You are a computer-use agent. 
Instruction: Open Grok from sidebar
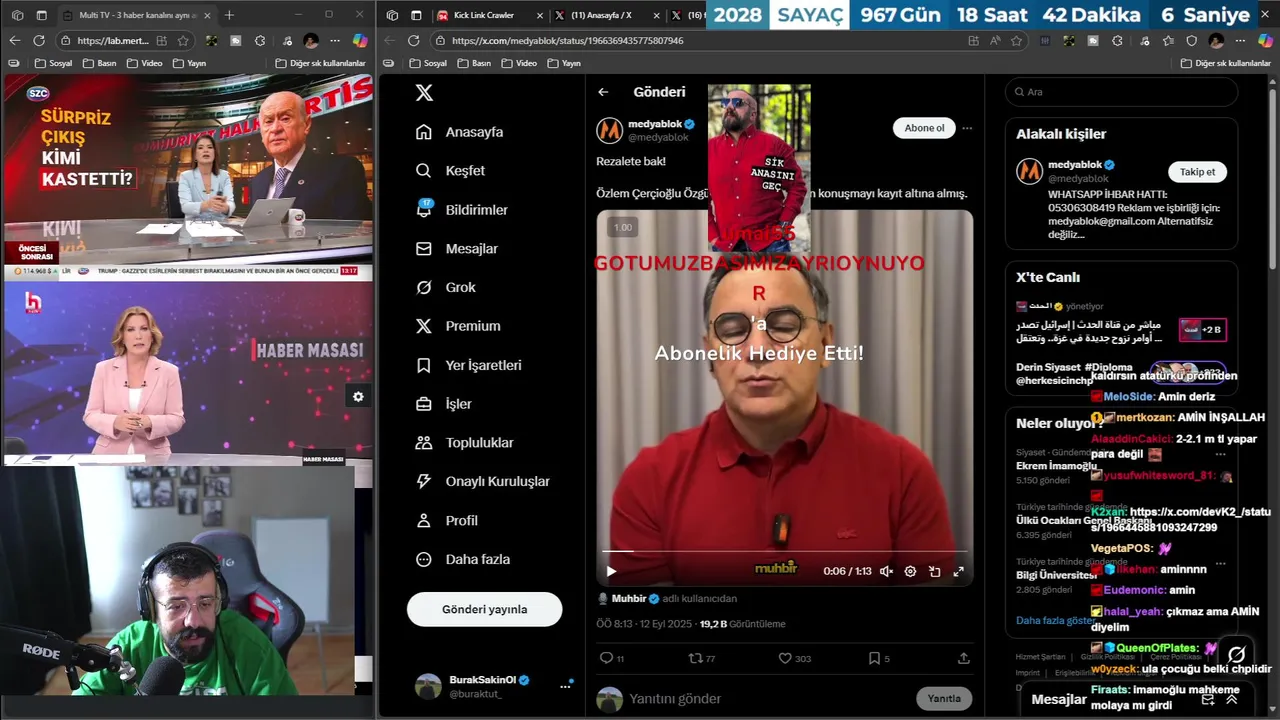[445, 287]
